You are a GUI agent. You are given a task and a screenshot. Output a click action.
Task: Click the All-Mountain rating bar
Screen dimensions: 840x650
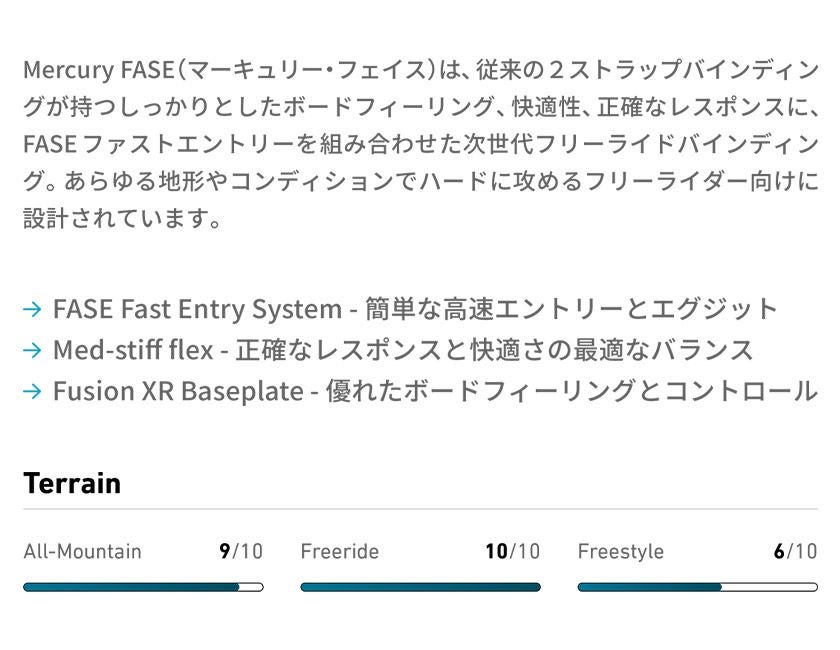coord(143,587)
